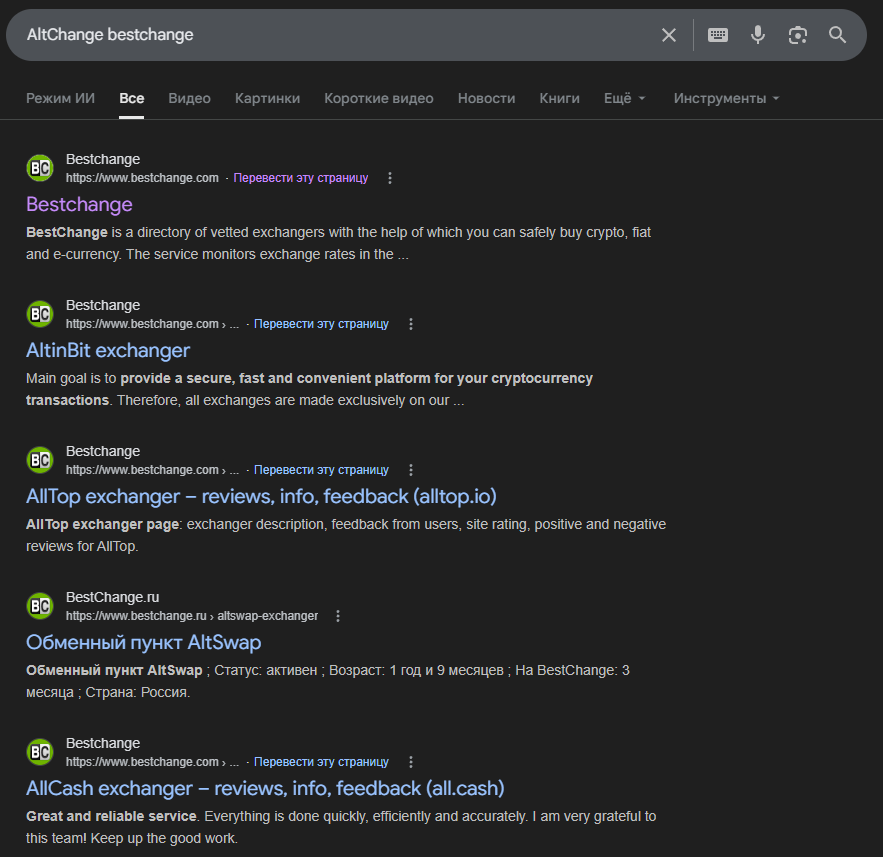The height and width of the screenshot is (857, 883).
Task: Open the three-dot menu on the Bestchange result
Action: tap(389, 177)
